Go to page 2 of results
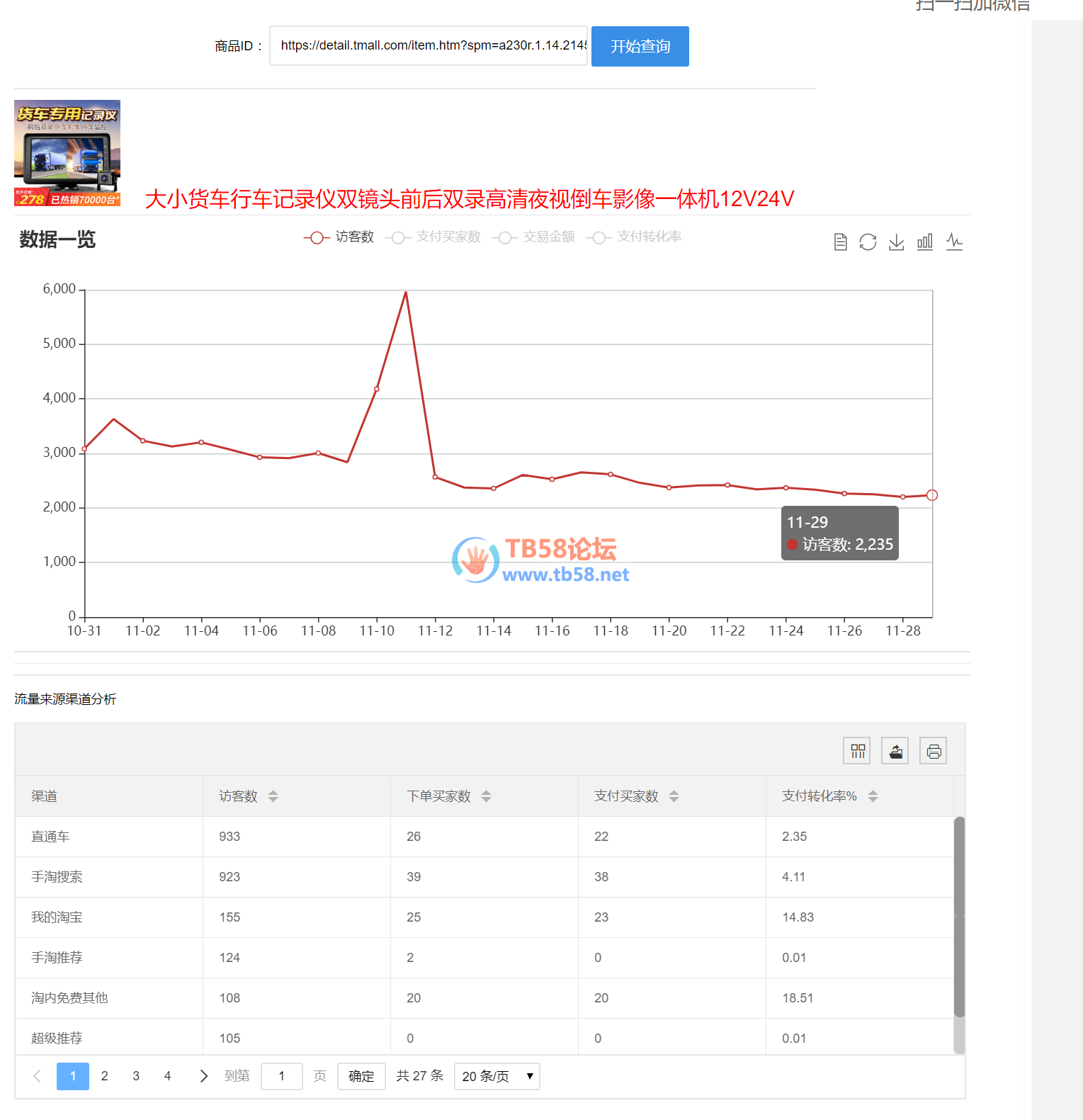 (x=105, y=1076)
